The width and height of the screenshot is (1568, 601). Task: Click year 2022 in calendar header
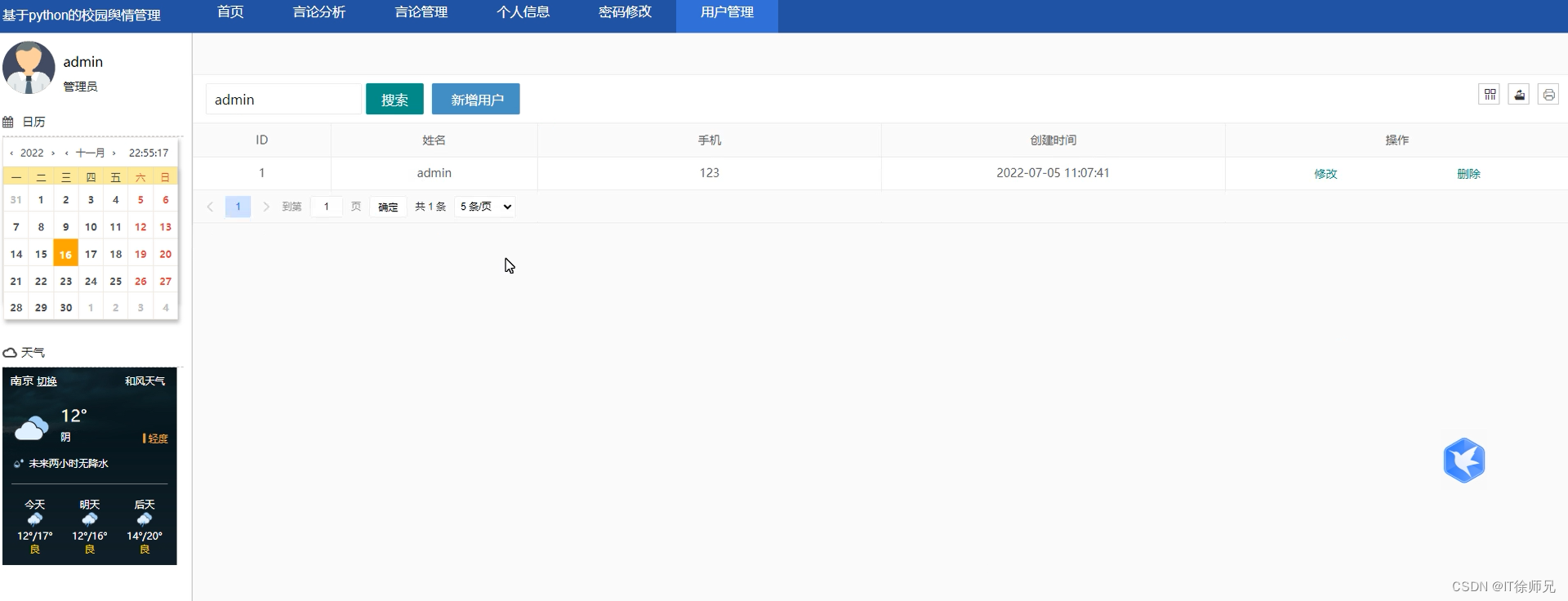click(x=32, y=153)
